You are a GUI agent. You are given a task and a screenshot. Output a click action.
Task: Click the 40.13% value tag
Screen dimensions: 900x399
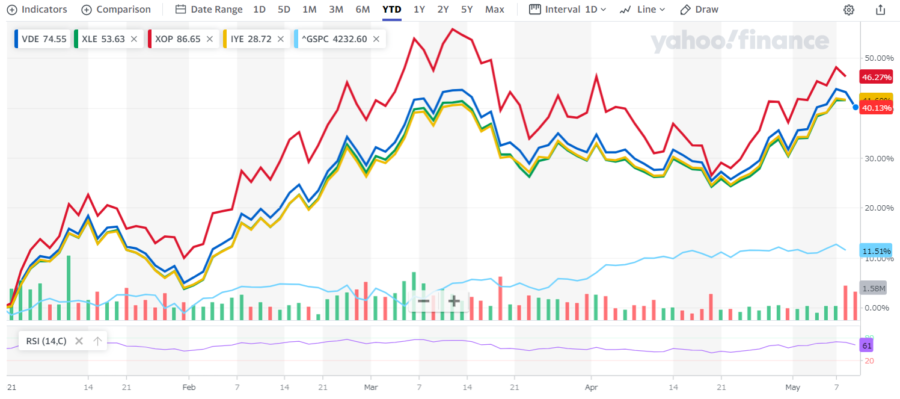point(876,108)
